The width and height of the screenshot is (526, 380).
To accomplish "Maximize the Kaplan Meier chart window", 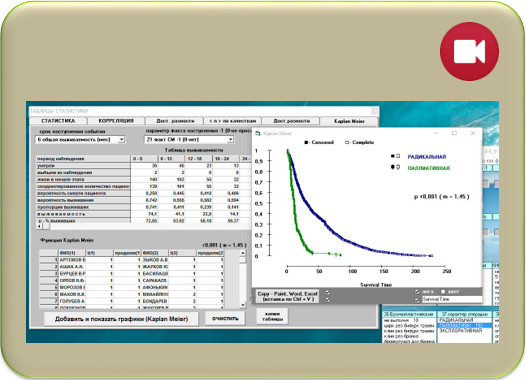I will [454, 133].
